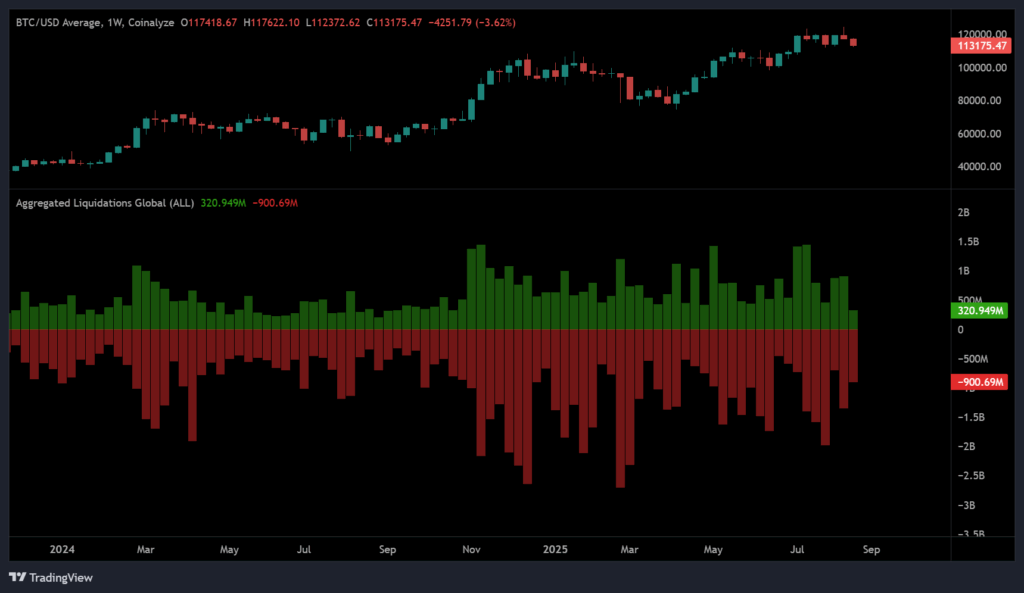1024x593 pixels.
Task: Click the Aggregated Liquidations Global (ALL) indicator title
Action: point(106,202)
